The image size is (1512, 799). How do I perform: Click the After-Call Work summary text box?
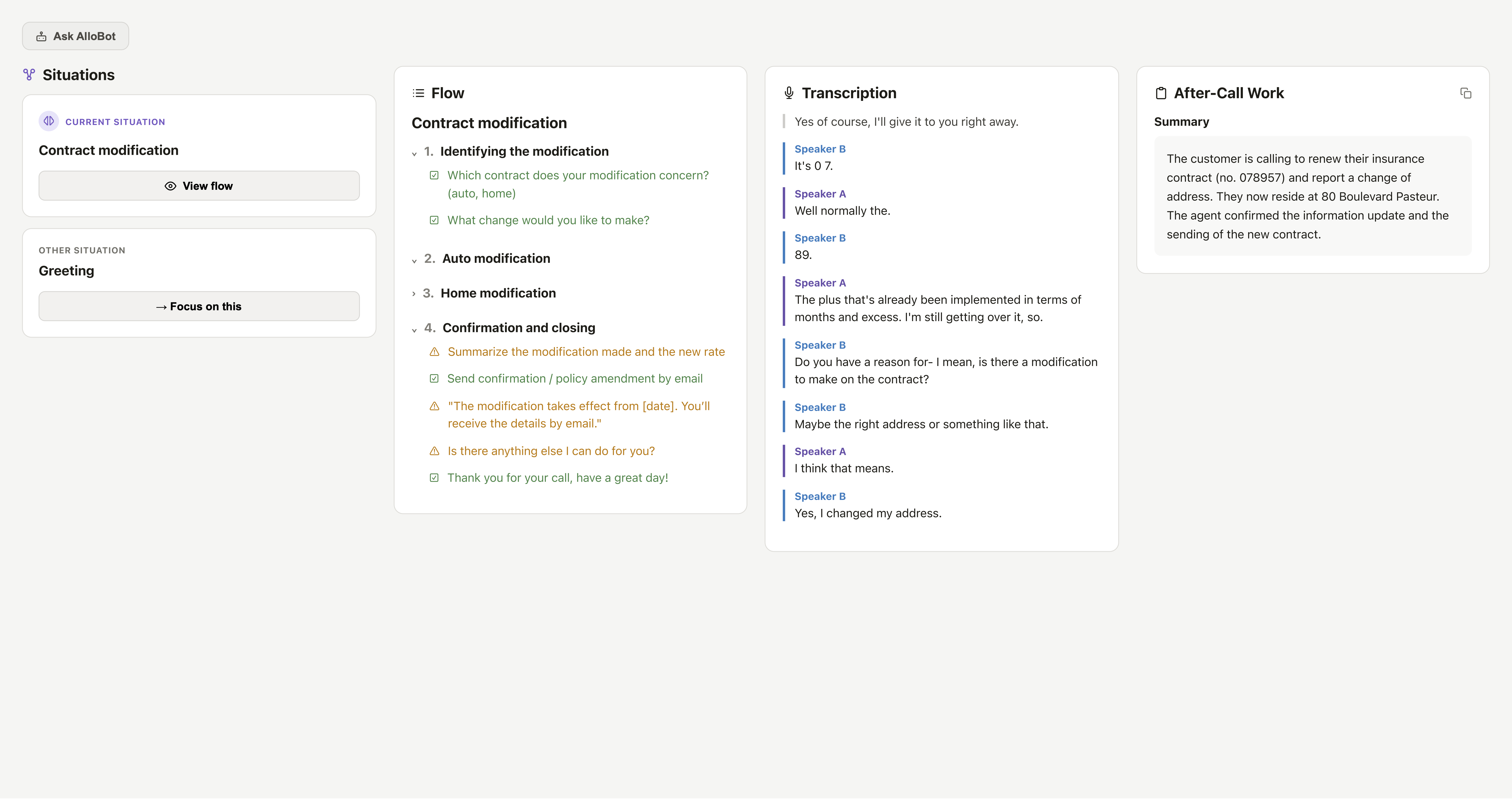[x=1312, y=196]
